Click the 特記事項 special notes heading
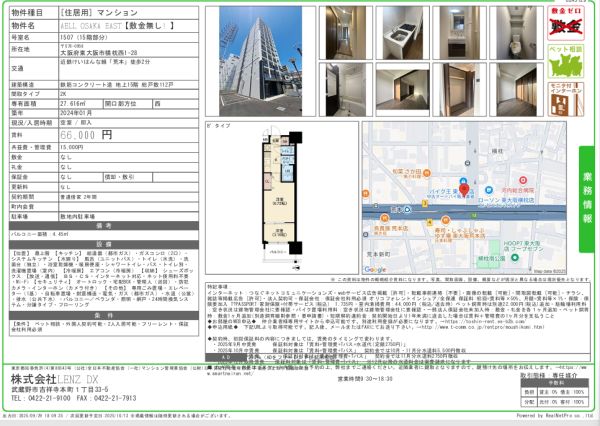Viewport: 600px width, 426px height. (217, 286)
